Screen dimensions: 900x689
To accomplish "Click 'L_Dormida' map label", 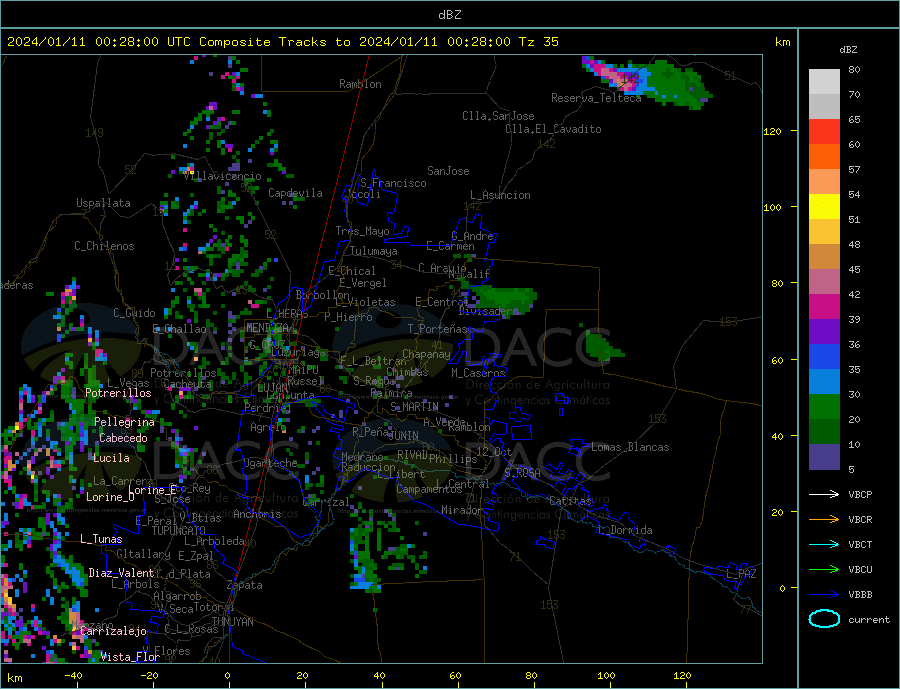I will tap(624, 529).
